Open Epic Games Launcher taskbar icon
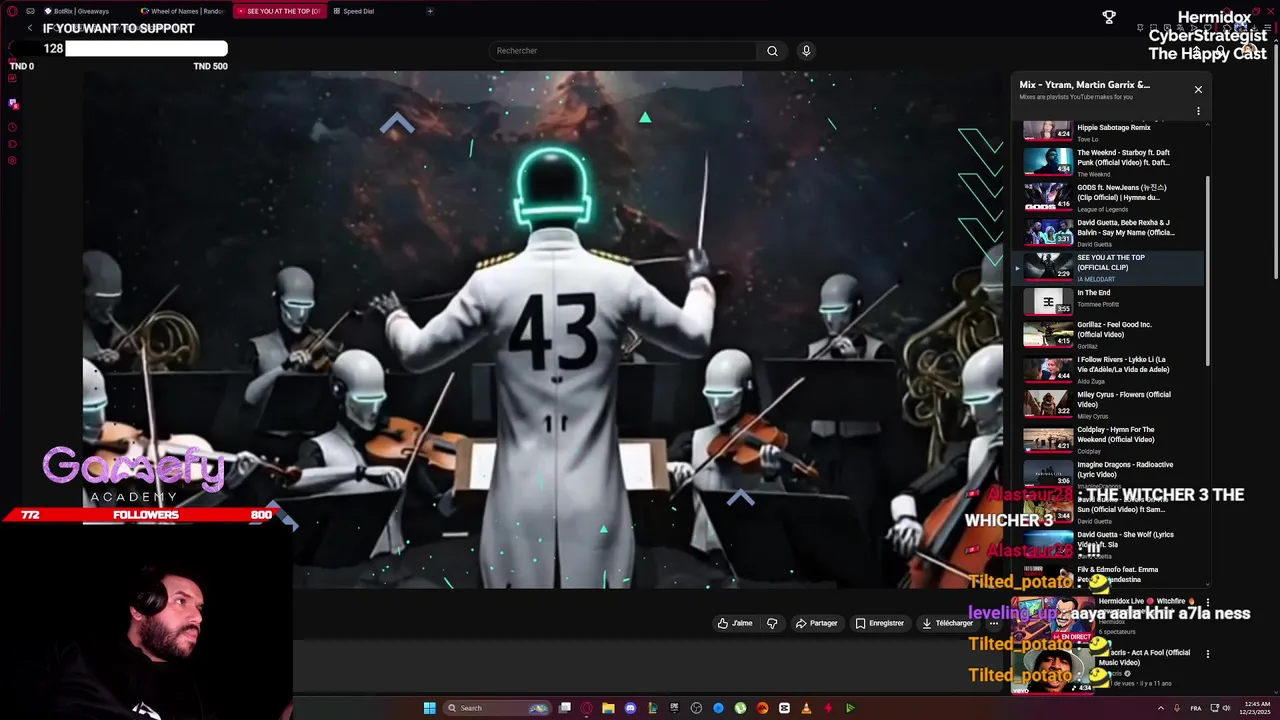The width and height of the screenshot is (1280, 720). [x=675, y=708]
